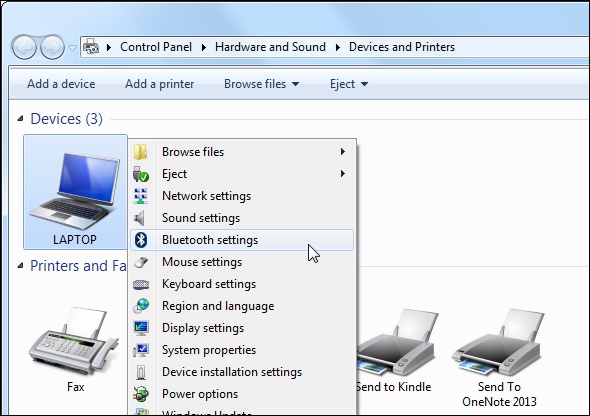The height and width of the screenshot is (416, 590).
Task: Go back with the Back navigation button
Action: pos(24,47)
